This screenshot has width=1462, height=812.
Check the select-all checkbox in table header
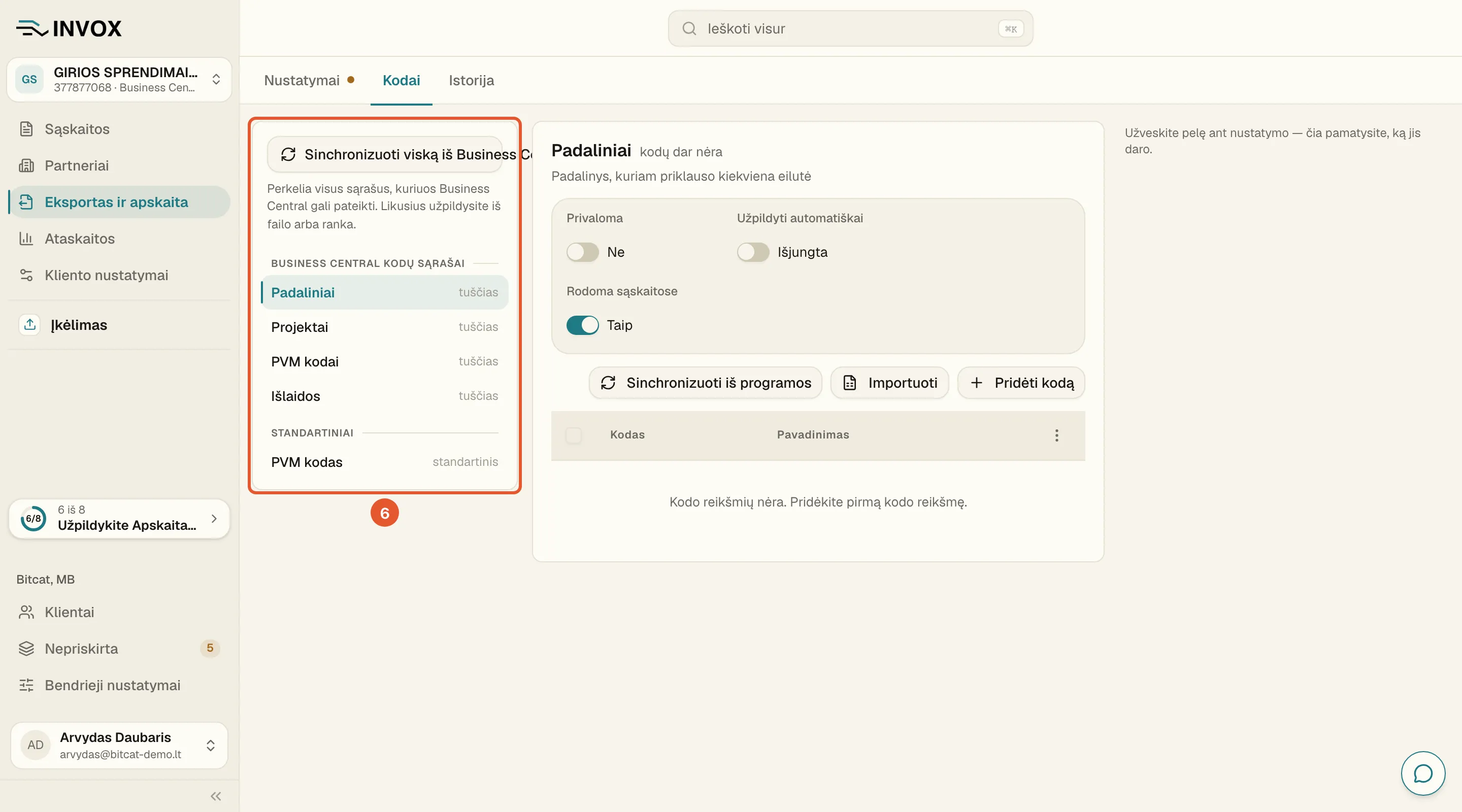(573, 435)
